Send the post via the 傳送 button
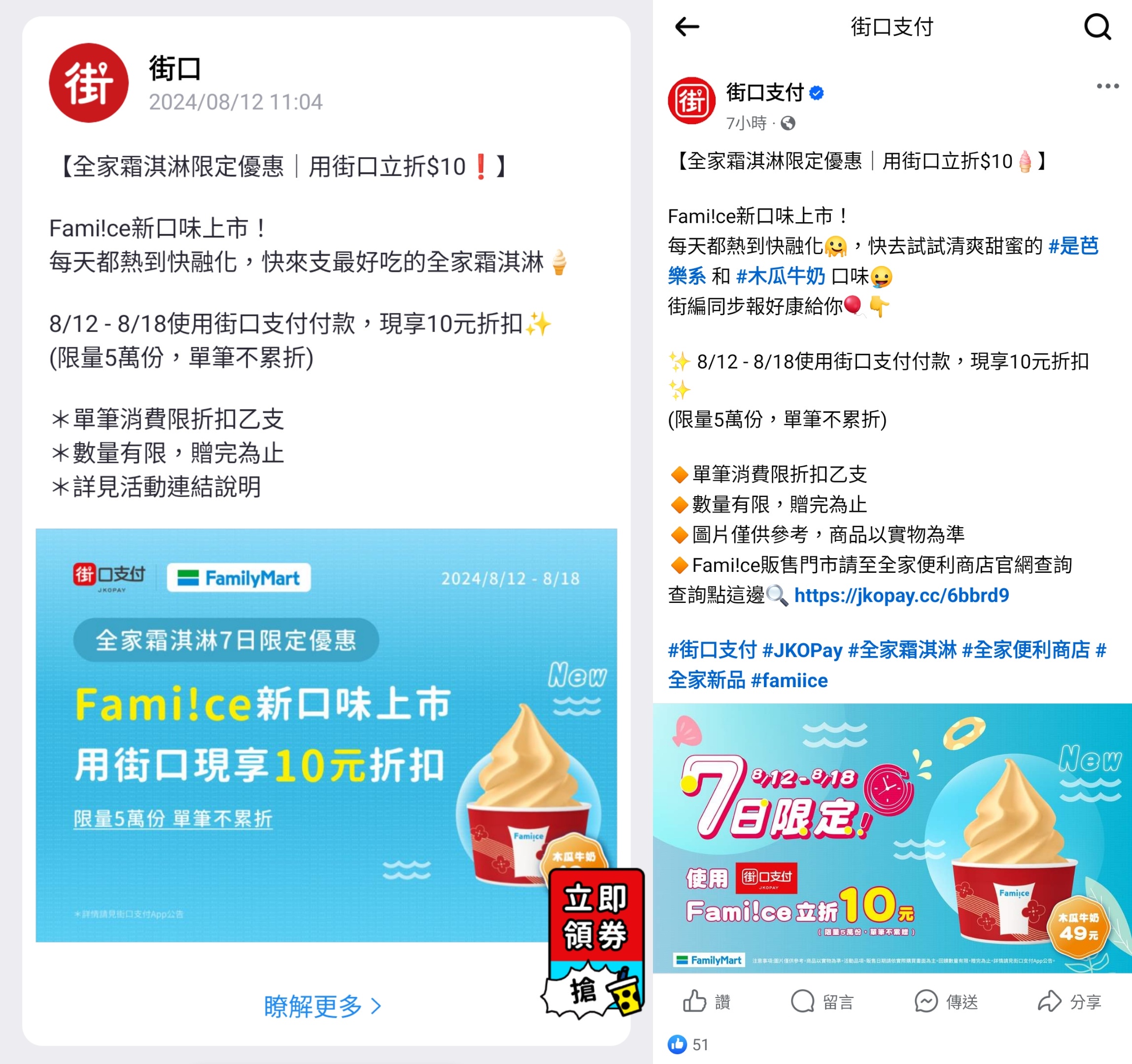The height and width of the screenshot is (1064, 1132). tap(946, 1001)
